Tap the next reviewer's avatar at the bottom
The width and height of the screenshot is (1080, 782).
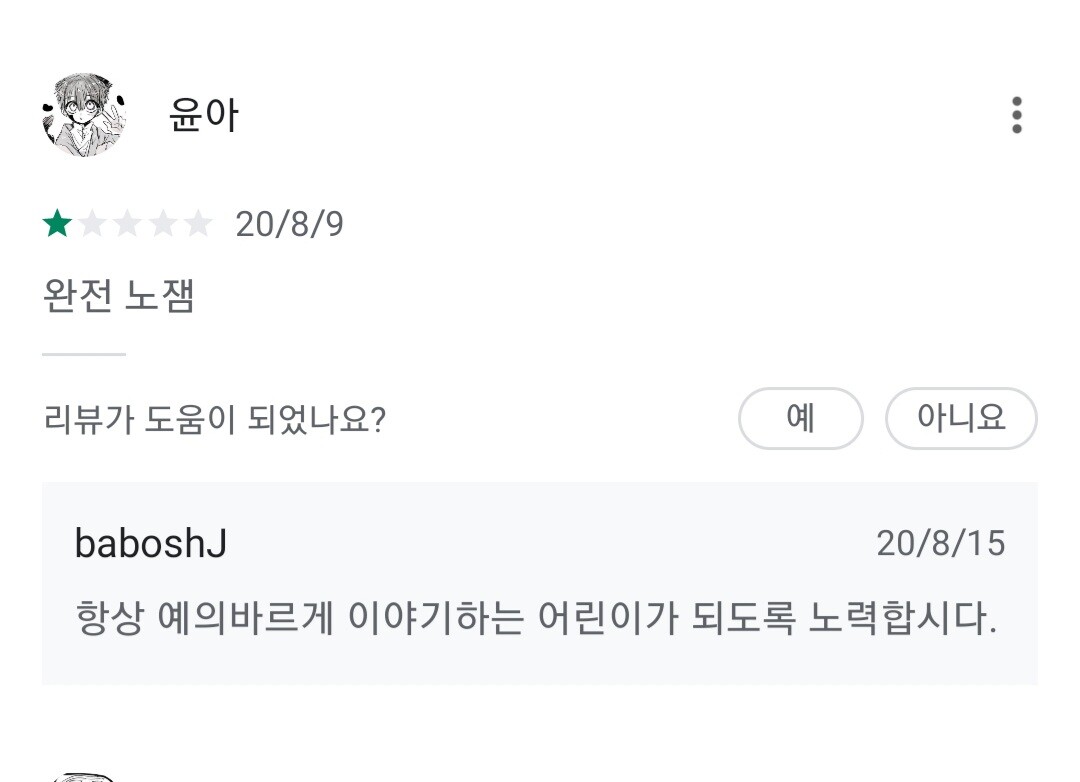click(84, 777)
